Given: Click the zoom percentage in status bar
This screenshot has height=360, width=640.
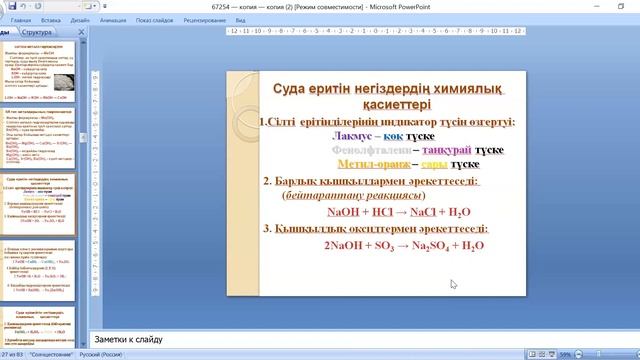Looking at the screenshot, I should tap(565, 355).
